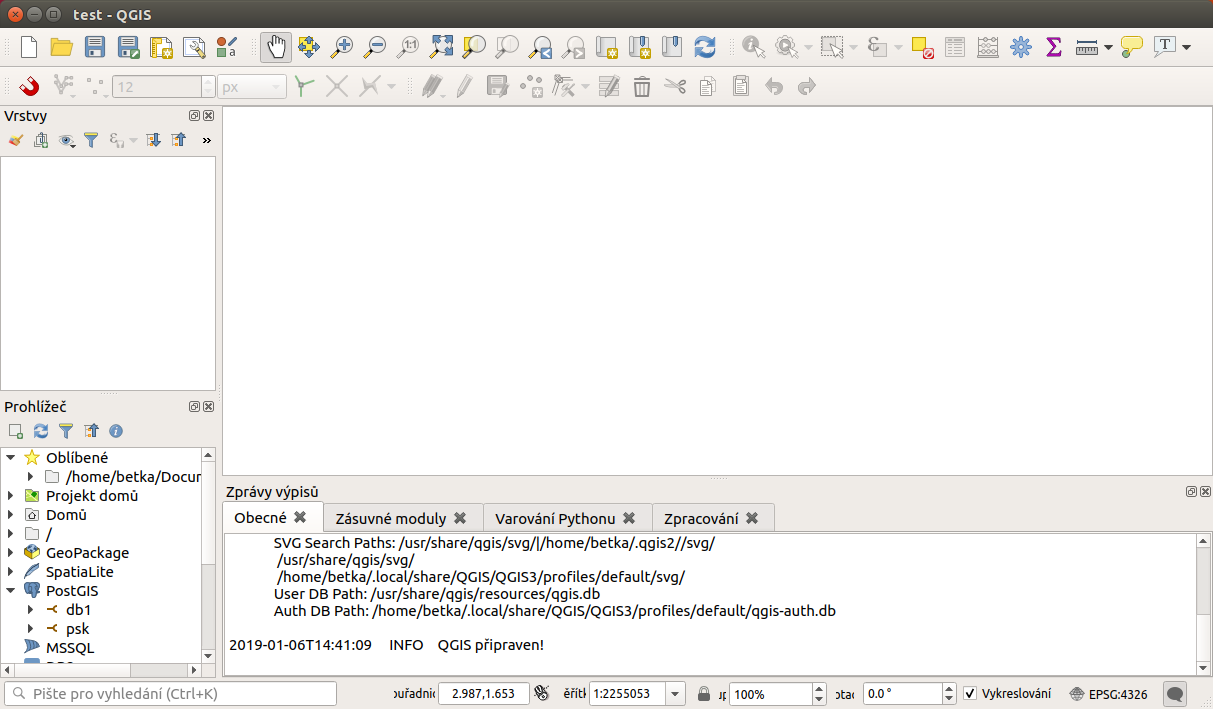Toggle the scale lock padlock icon

704,693
